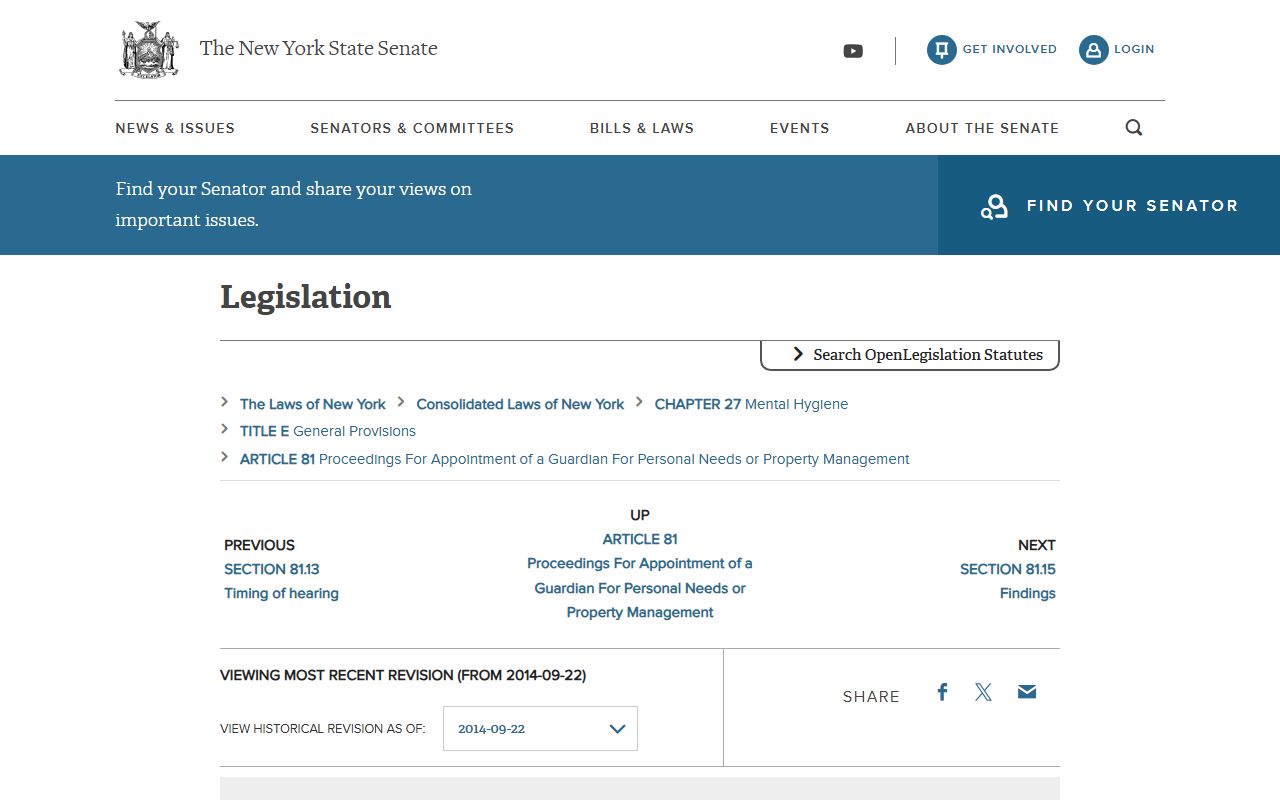Image resolution: width=1280 pixels, height=800 pixels.
Task: Click the Viewing Most Recent Revision text
Action: tap(403, 675)
